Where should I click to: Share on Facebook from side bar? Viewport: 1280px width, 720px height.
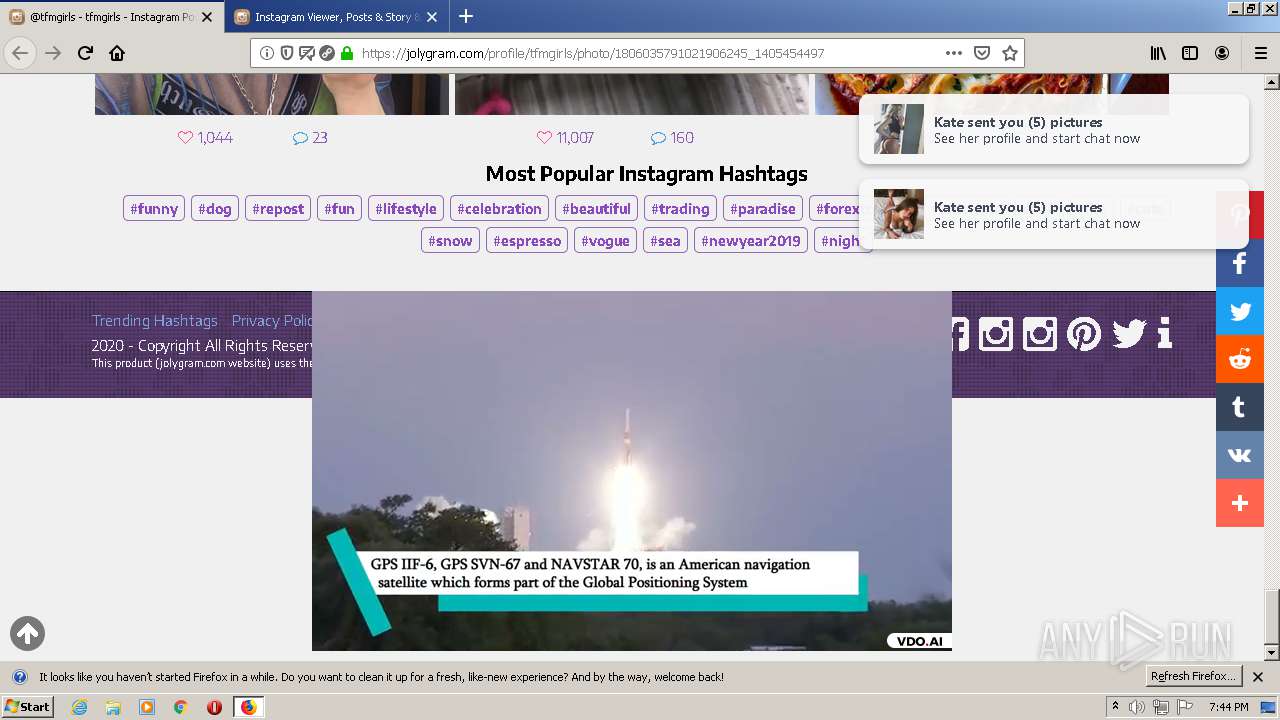(x=1240, y=263)
